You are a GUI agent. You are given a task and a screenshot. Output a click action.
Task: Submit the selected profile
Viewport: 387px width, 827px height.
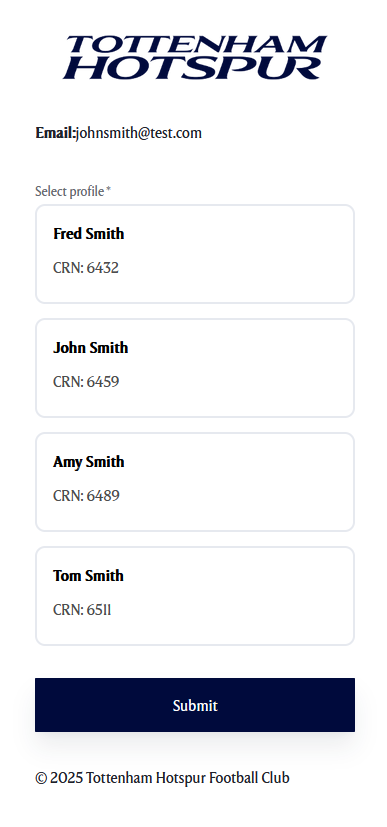[x=195, y=705]
